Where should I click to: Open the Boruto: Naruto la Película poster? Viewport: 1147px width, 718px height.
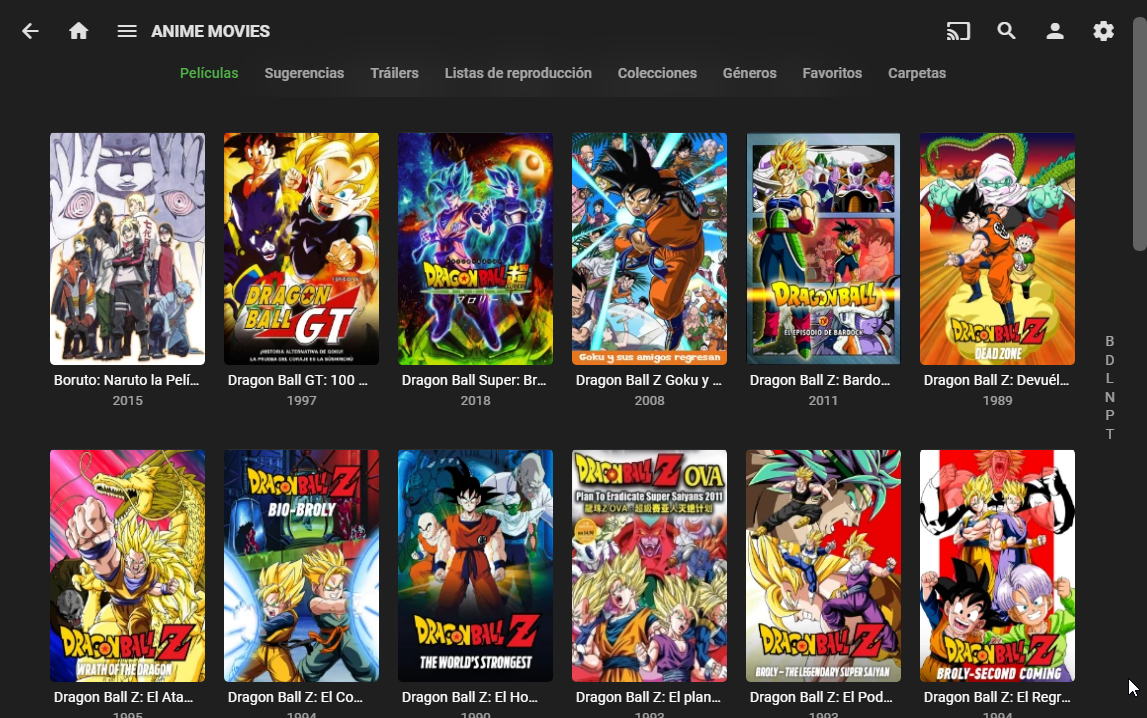click(127, 249)
